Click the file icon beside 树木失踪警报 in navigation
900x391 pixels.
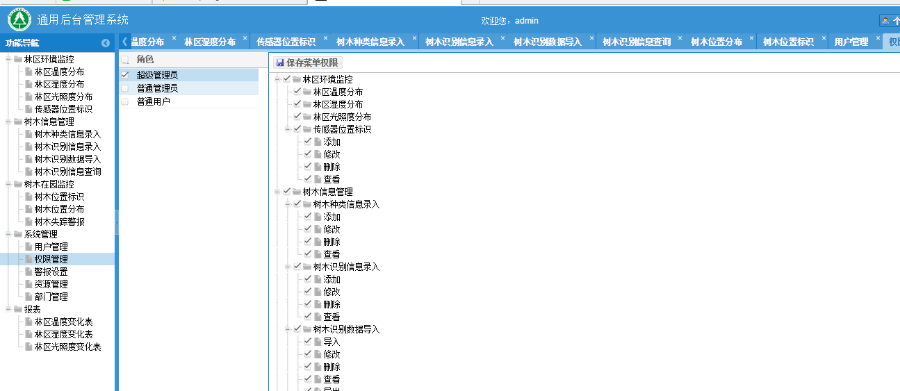pos(29,222)
